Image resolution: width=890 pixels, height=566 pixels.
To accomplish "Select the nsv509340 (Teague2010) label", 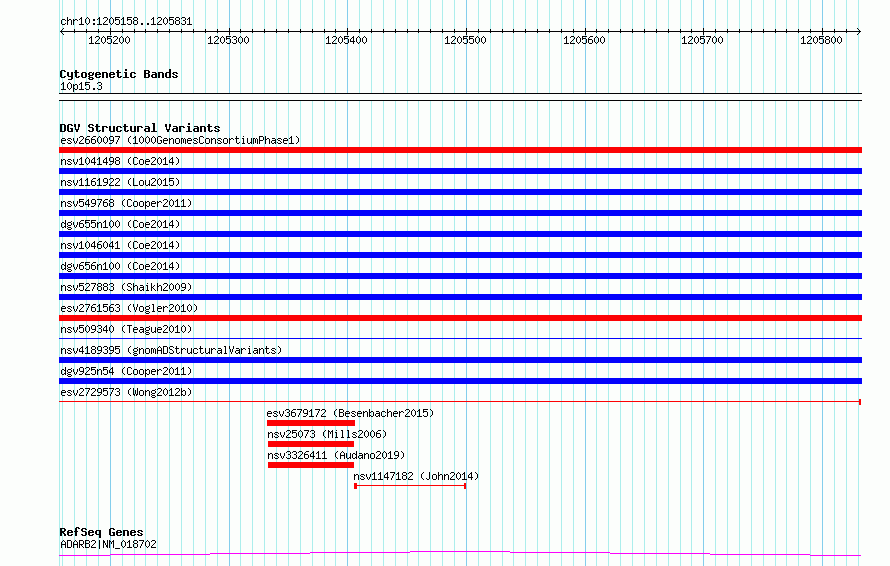I will click(x=126, y=329).
